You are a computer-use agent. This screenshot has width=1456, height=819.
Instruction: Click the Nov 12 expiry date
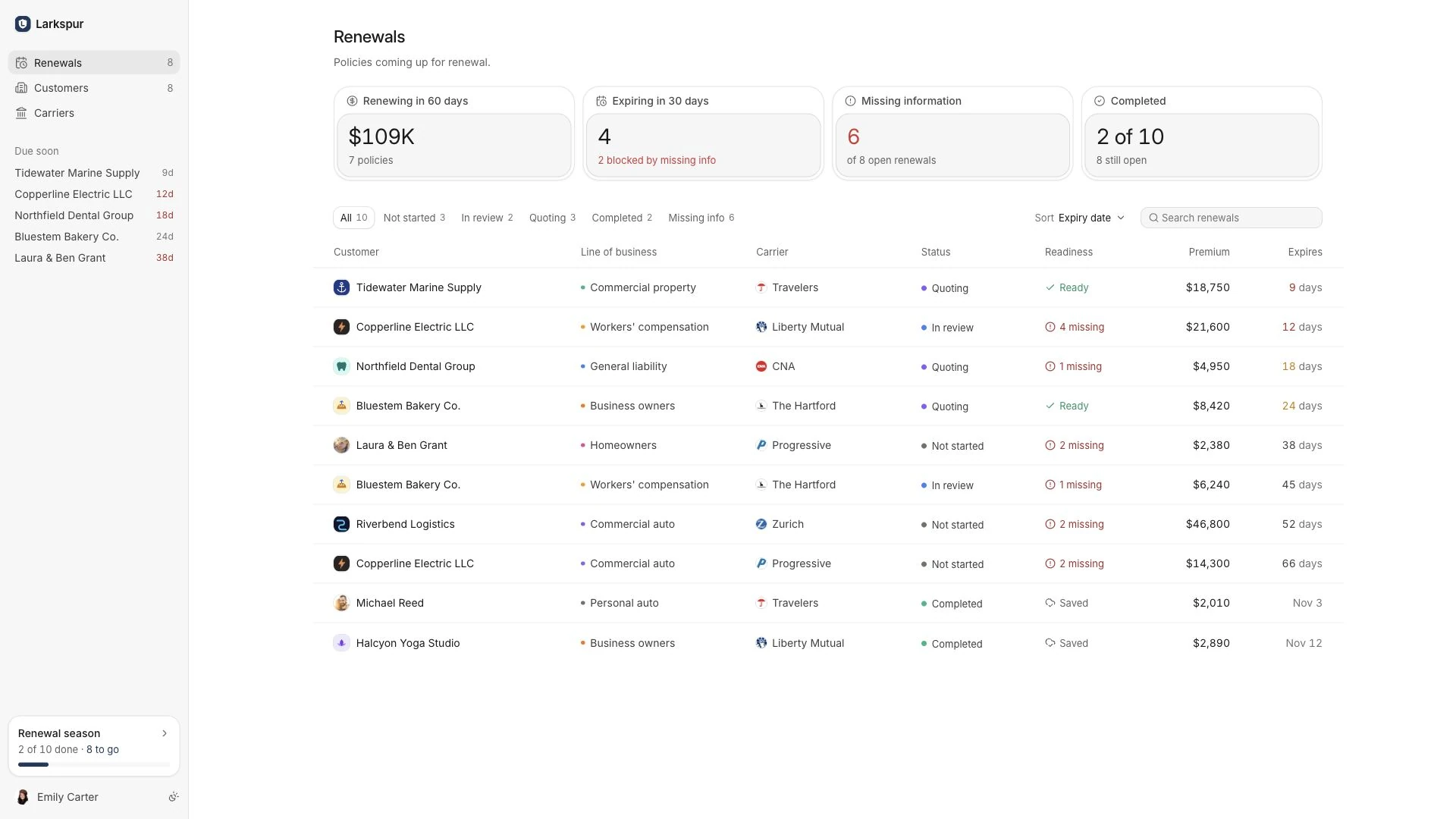1304,643
